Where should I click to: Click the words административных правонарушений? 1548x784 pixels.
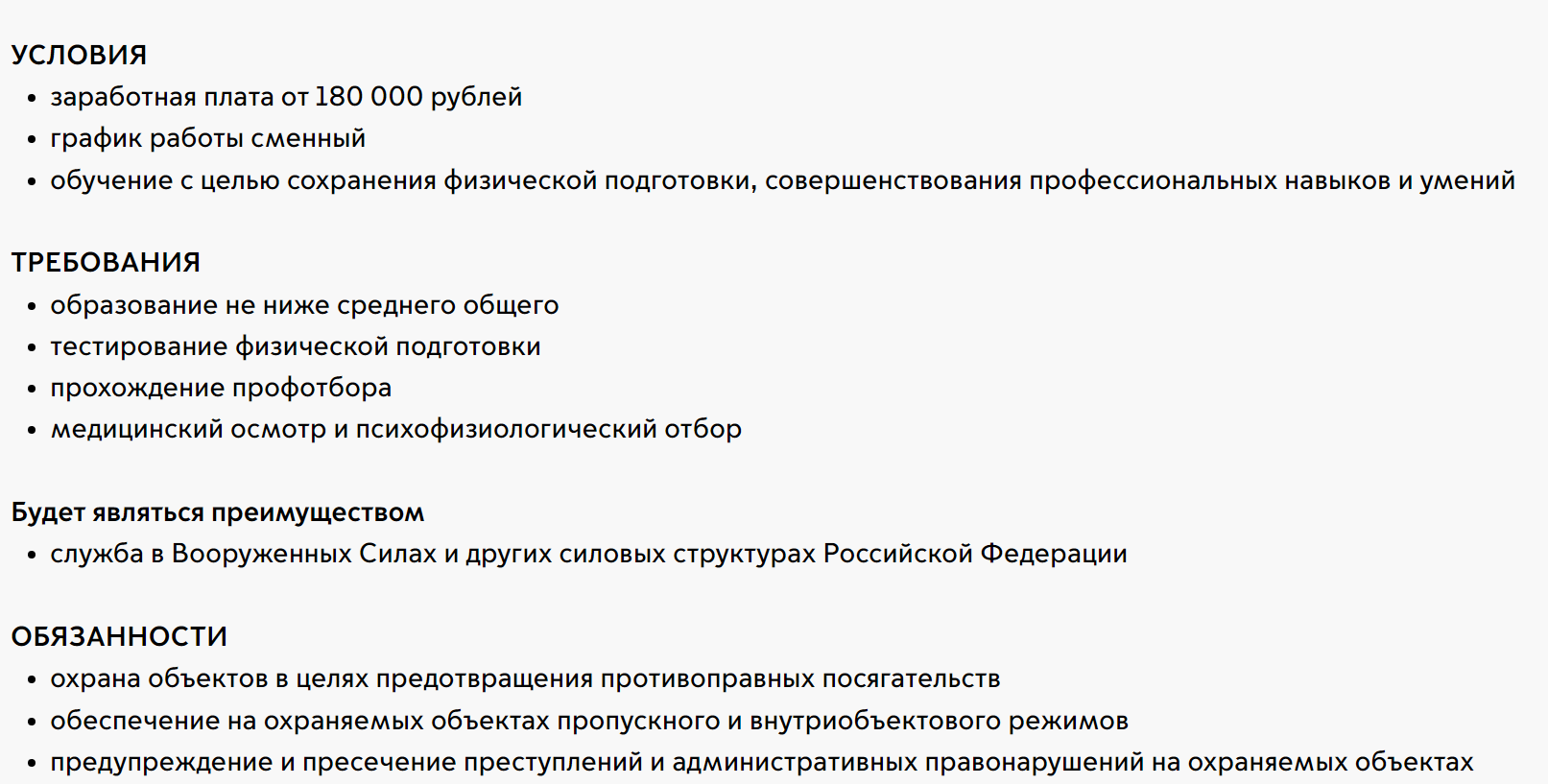908,762
